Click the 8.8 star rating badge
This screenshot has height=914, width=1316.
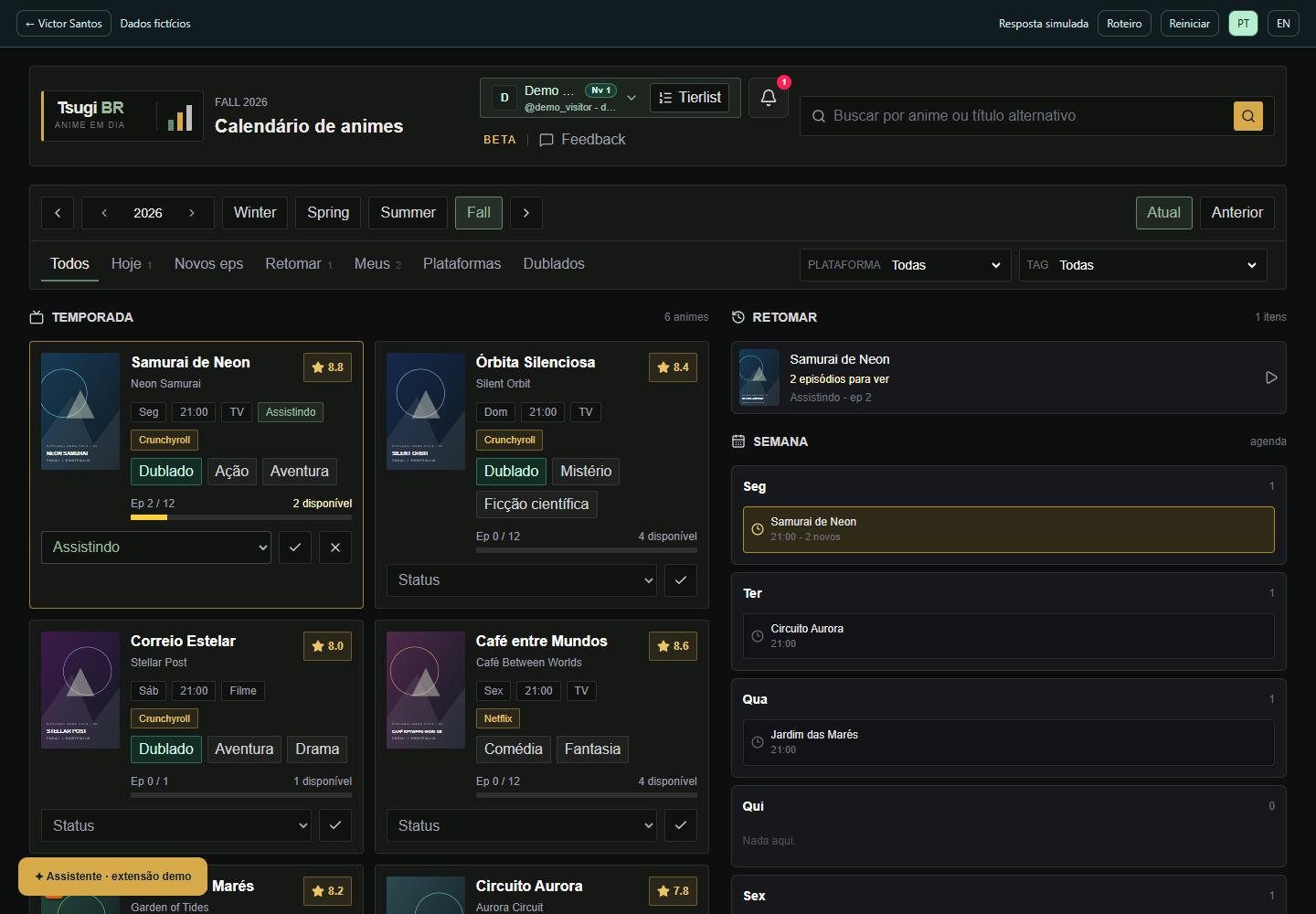[328, 367]
